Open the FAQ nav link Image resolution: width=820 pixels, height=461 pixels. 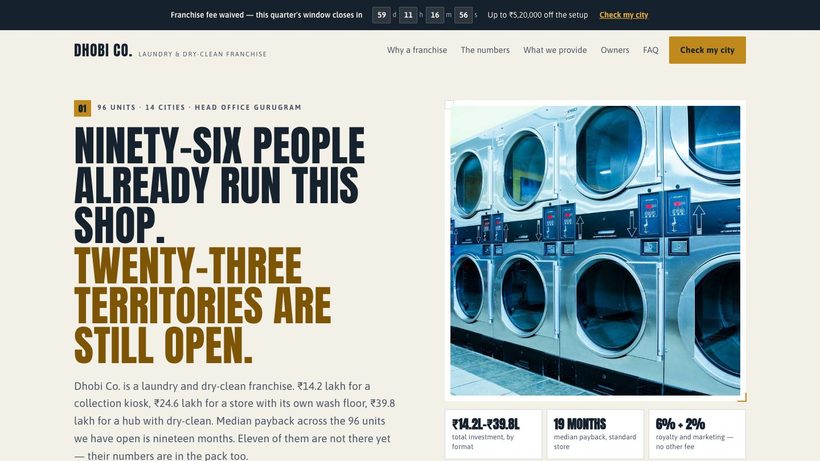pos(651,50)
